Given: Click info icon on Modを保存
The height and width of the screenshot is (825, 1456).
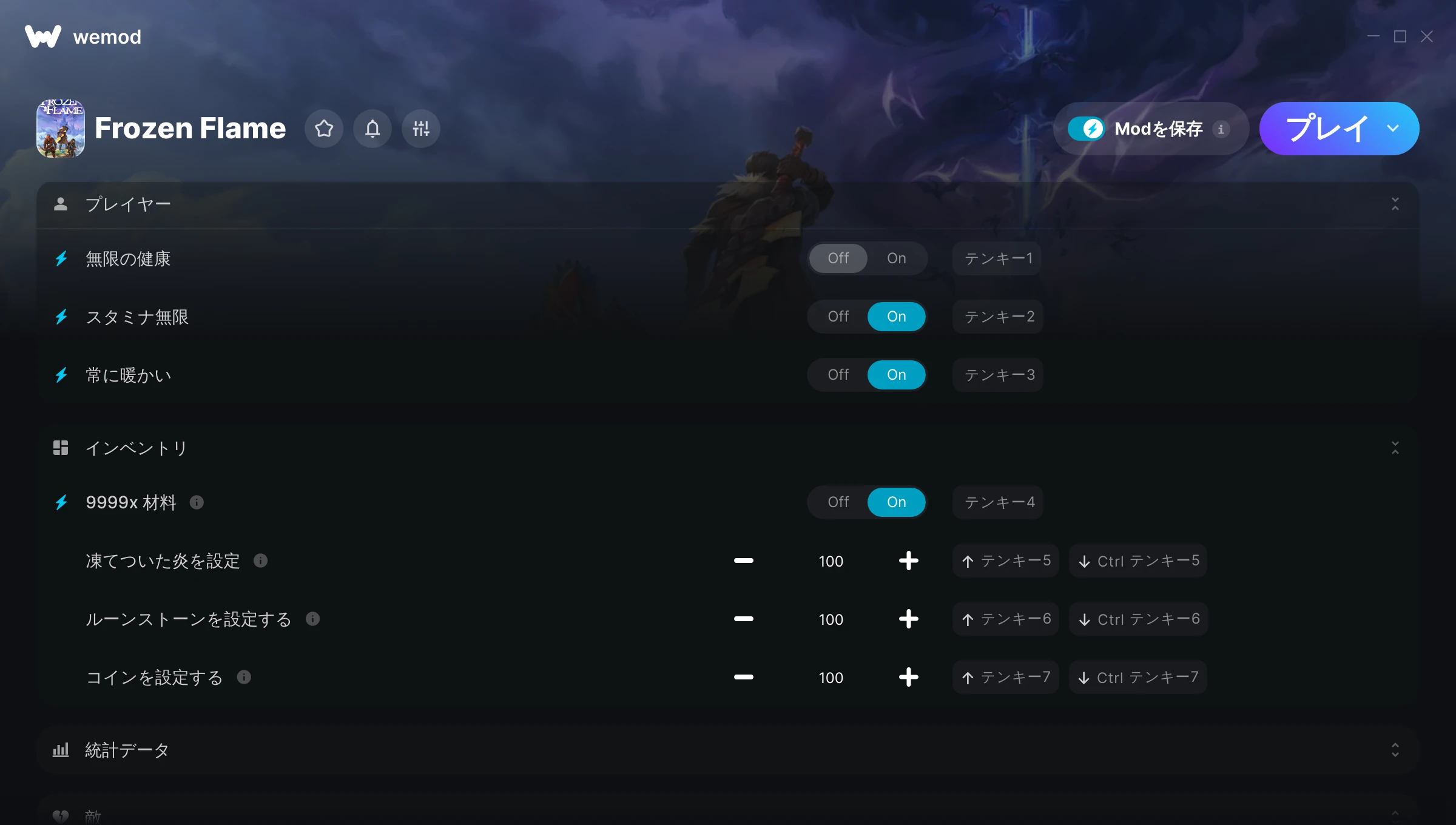Looking at the screenshot, I should pos(1221,129).
